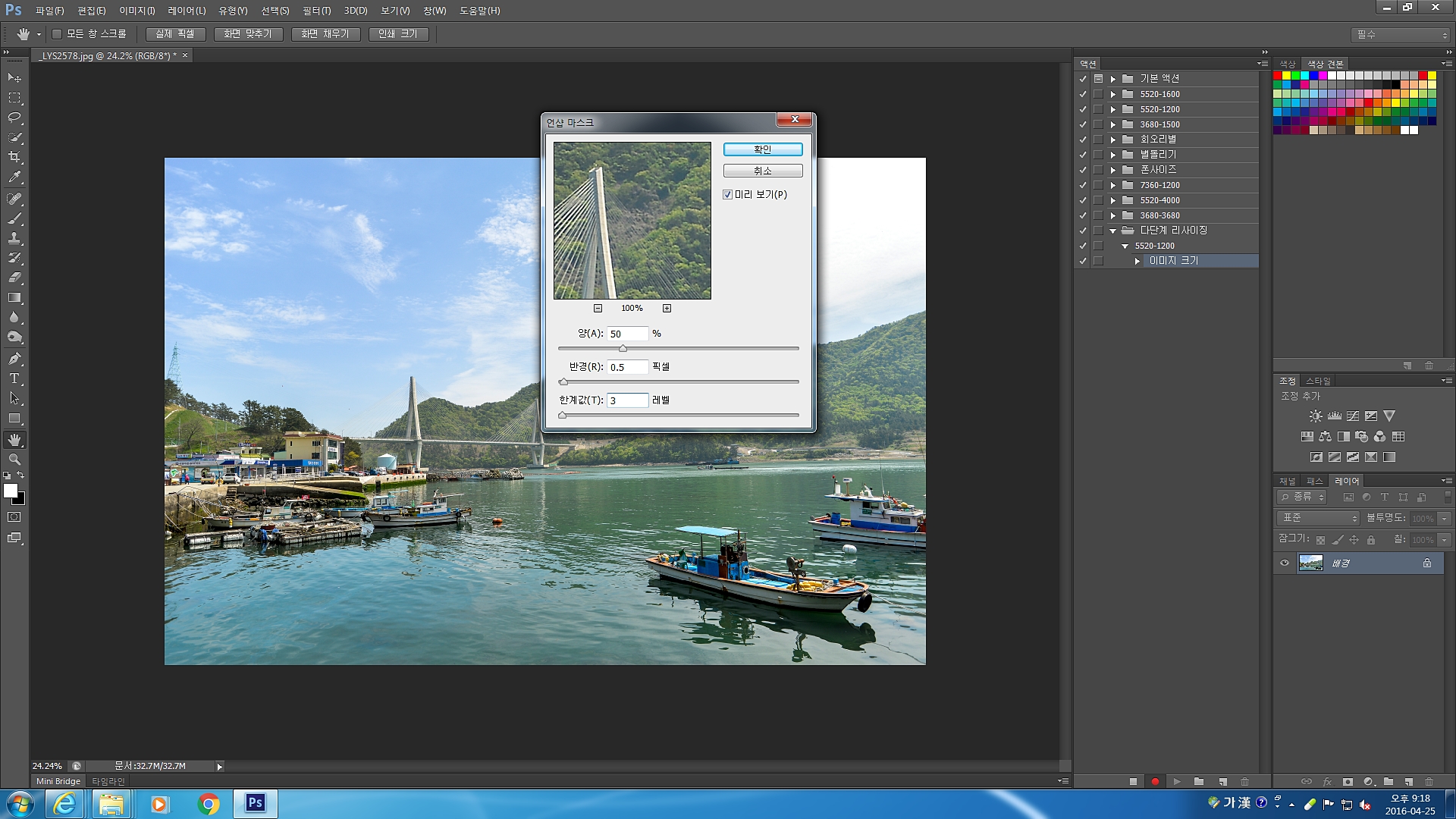Viewport: 1456px width, 819px height.
Task: Click zoom-in plus under dialog preview
Action: point(667,308)
